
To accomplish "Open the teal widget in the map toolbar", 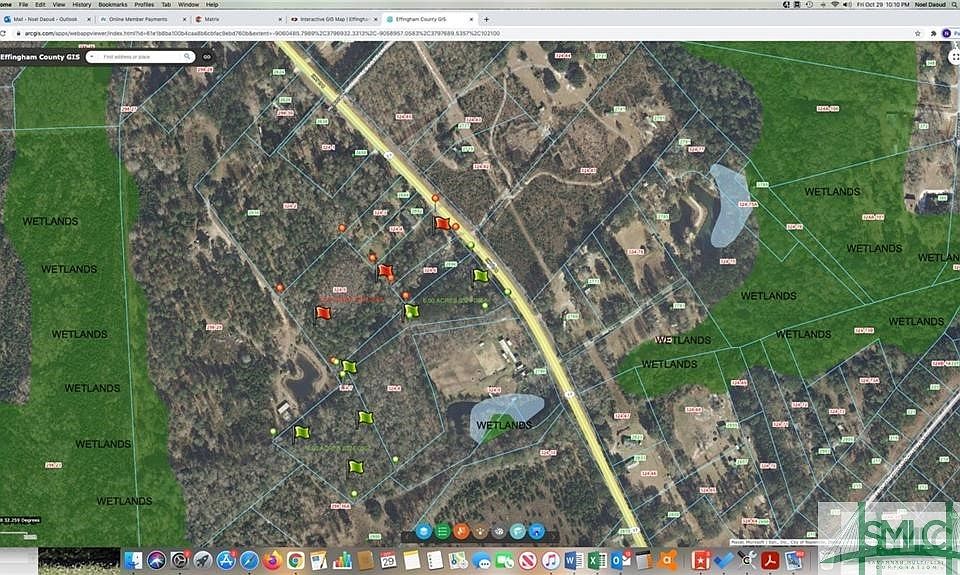I will (518, 531).
